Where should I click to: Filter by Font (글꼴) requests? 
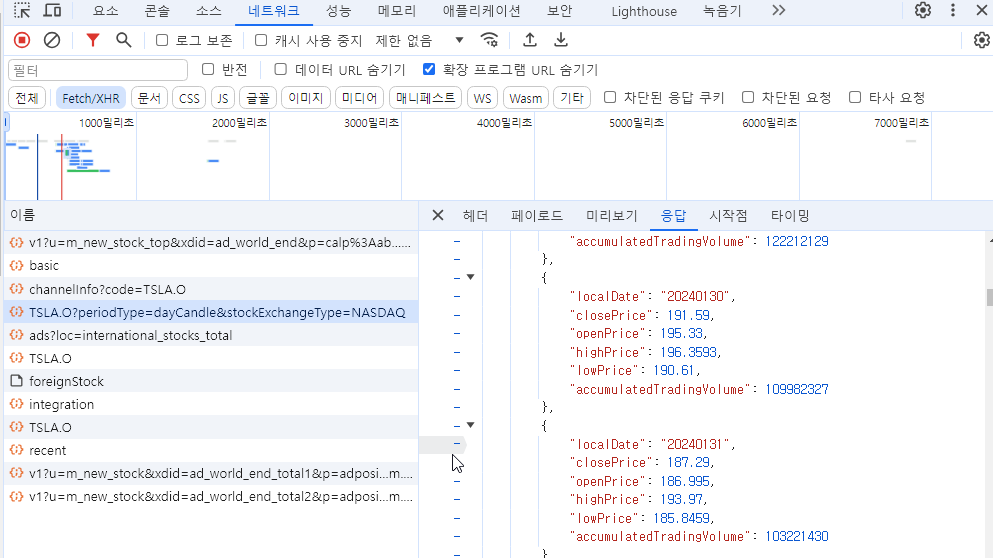258,98
